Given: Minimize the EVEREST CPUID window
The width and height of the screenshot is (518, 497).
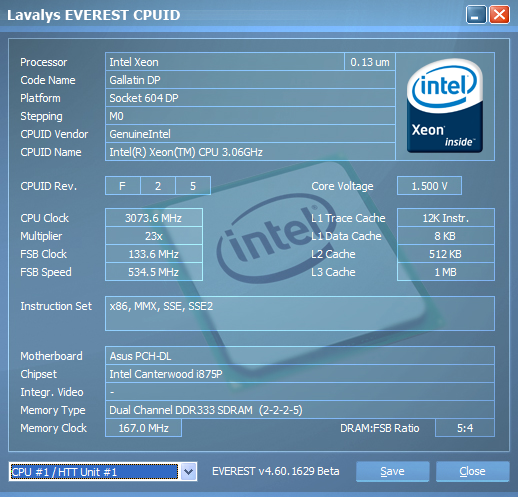Looking at the screenshot, I should pos(476,15).
